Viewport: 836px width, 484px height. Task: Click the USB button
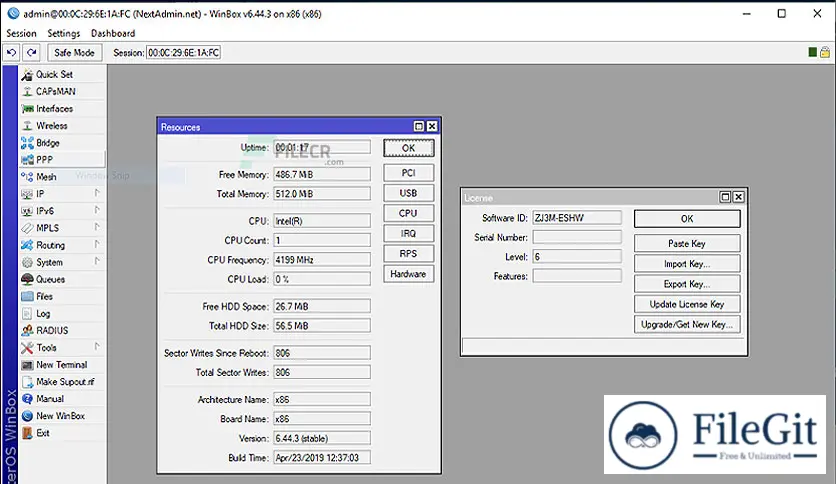coord(408,193)
